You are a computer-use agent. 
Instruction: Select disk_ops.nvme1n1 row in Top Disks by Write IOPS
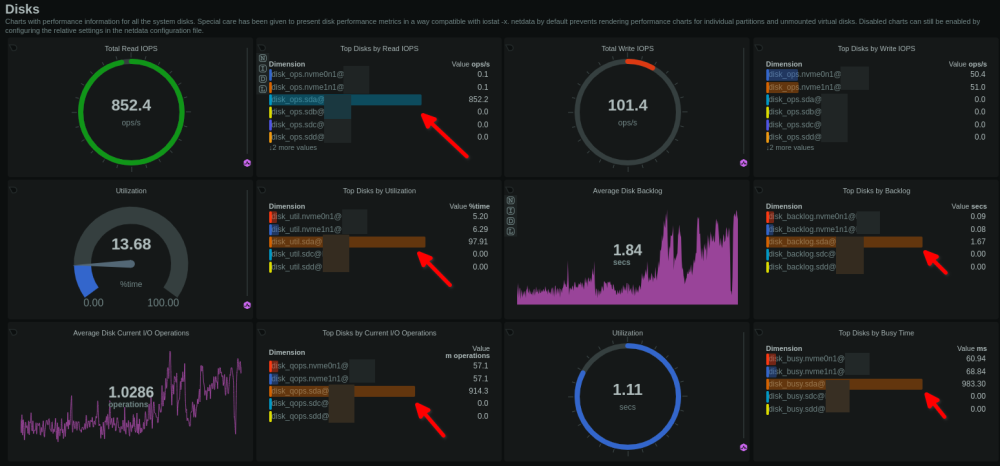[876, 87]
